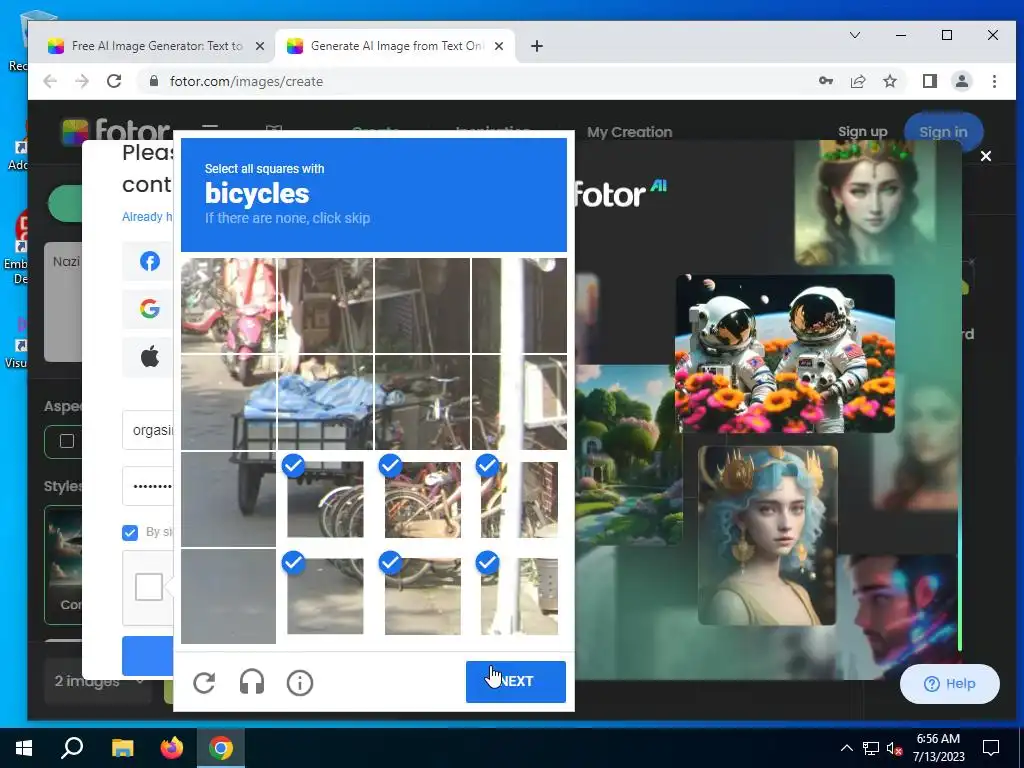Open captcha info help icon
Screen dimensions: 1024x768
(x=300, y=682)
